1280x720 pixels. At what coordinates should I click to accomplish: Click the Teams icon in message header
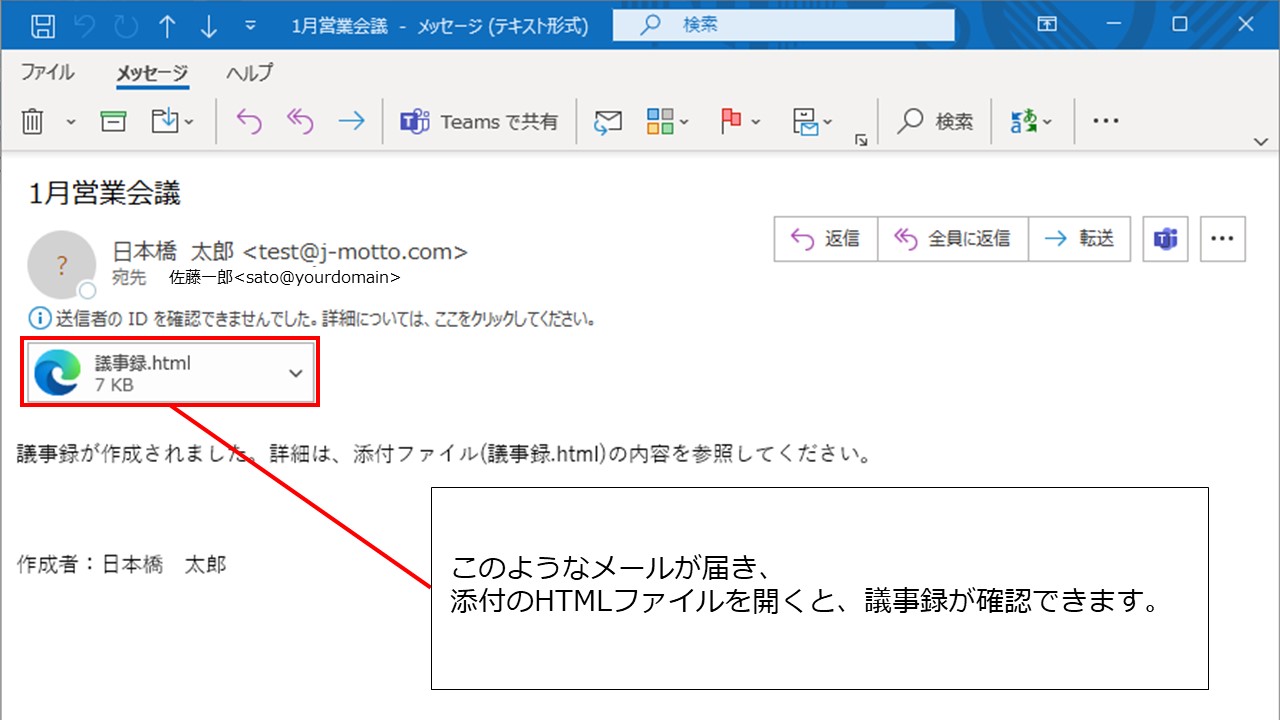1165,239
